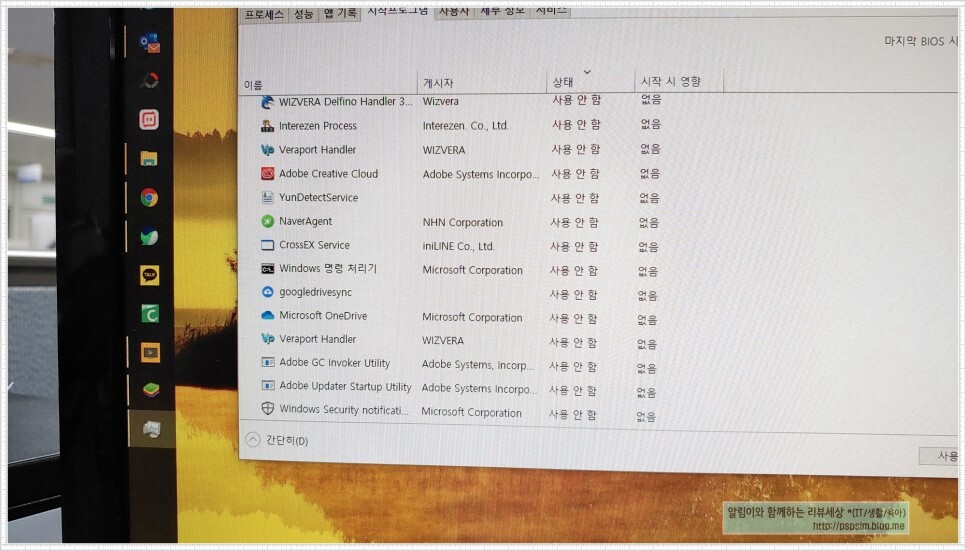Click 사용 안 함 status of YunDetectService
Image resolution: width=966 pixels, height=551 pixels.
point(575,198)
